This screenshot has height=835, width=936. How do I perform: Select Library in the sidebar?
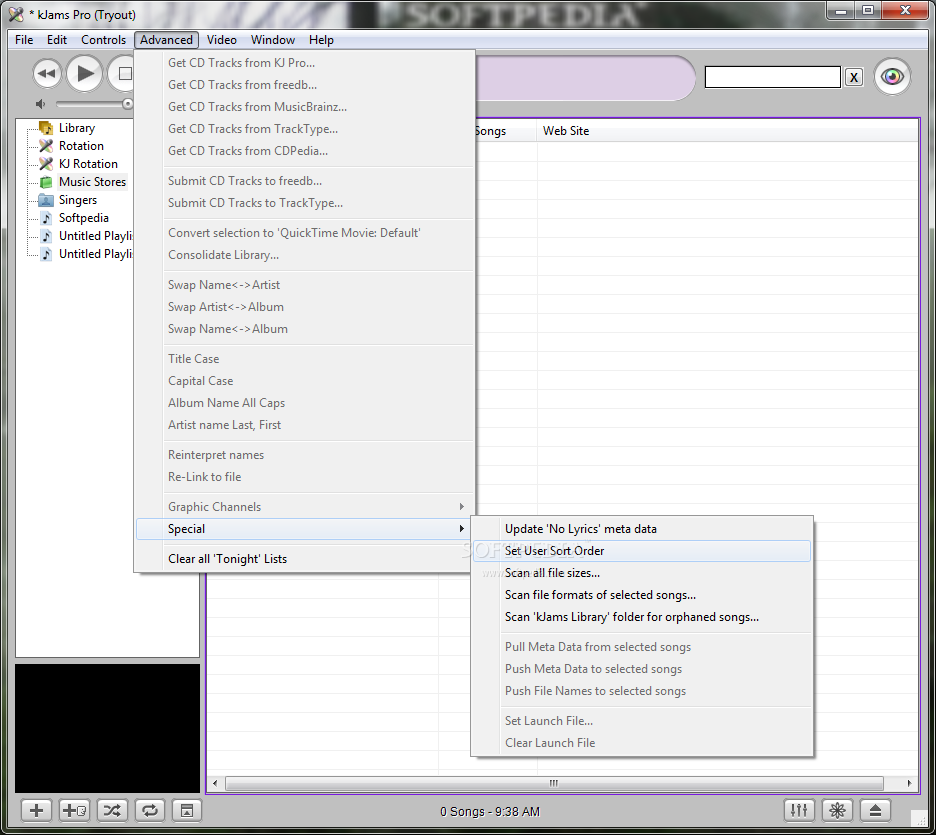77,128
